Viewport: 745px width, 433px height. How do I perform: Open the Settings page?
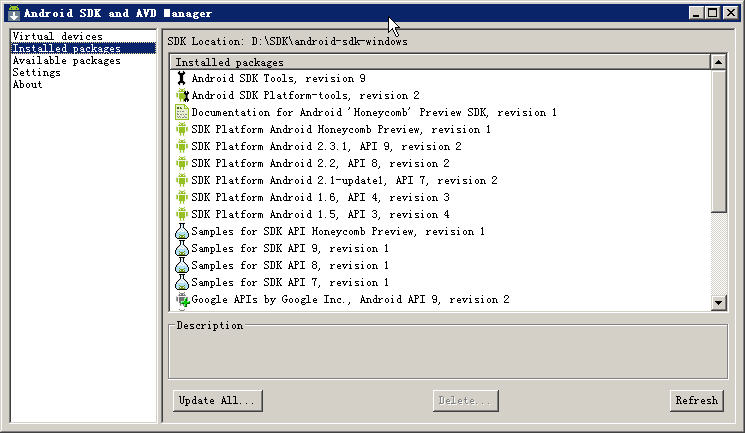36,73
